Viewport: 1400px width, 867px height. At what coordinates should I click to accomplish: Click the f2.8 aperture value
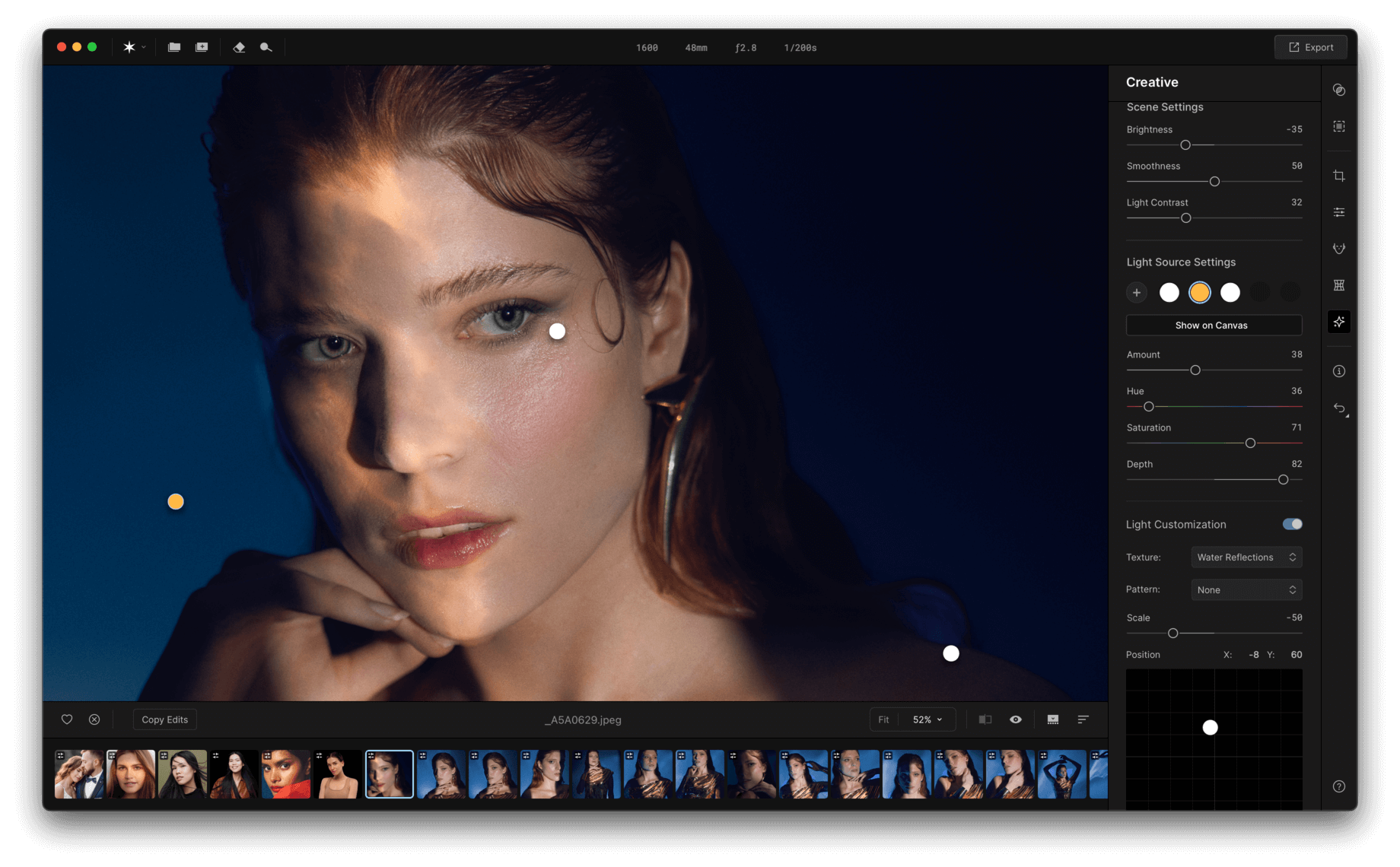pyautogui.click(x=746, y=48)
